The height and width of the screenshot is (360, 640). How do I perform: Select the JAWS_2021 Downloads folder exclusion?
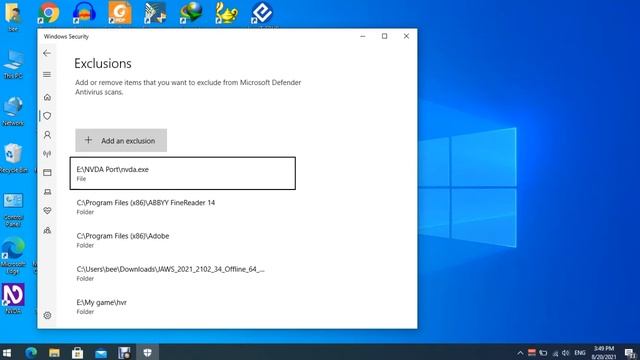182,273
